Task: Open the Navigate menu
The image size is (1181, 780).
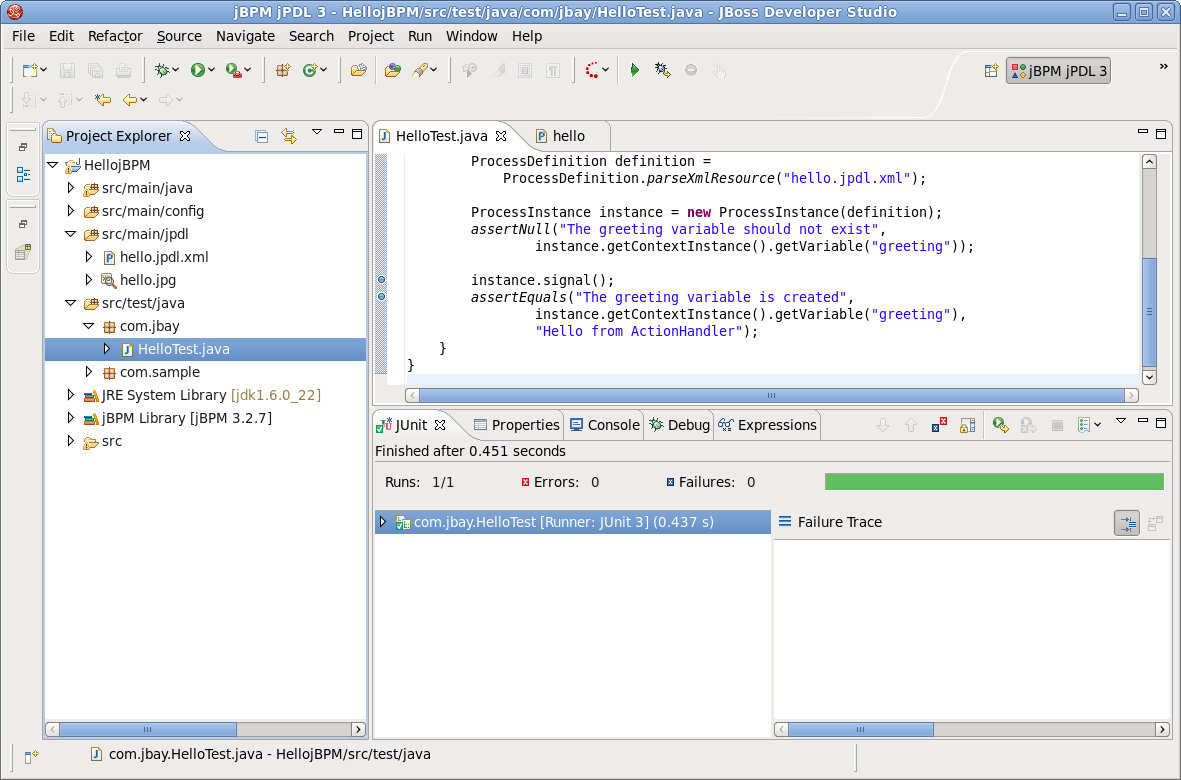Action: [x=245, y=36]
